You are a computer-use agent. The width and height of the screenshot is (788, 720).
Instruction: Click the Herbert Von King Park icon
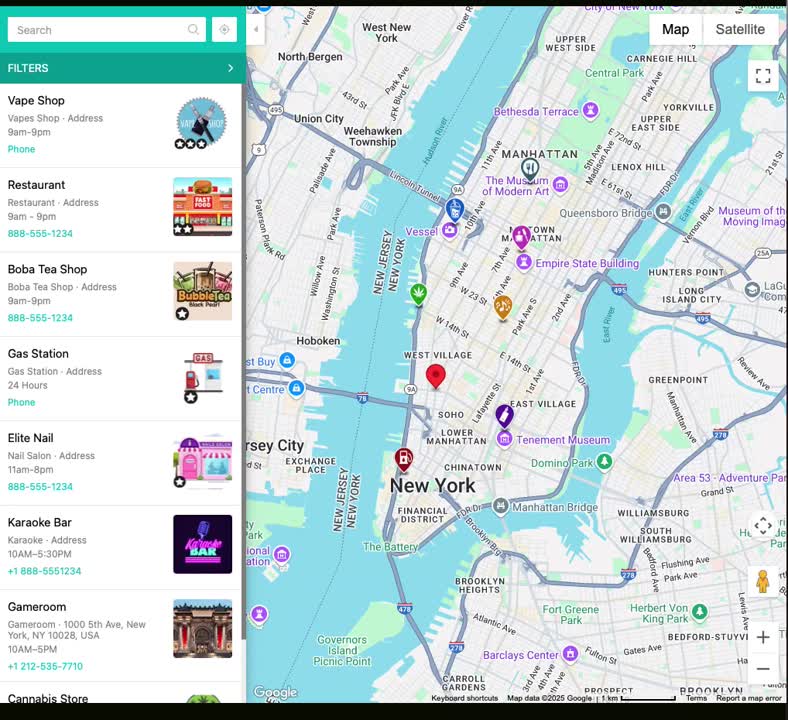click(699, 612)
